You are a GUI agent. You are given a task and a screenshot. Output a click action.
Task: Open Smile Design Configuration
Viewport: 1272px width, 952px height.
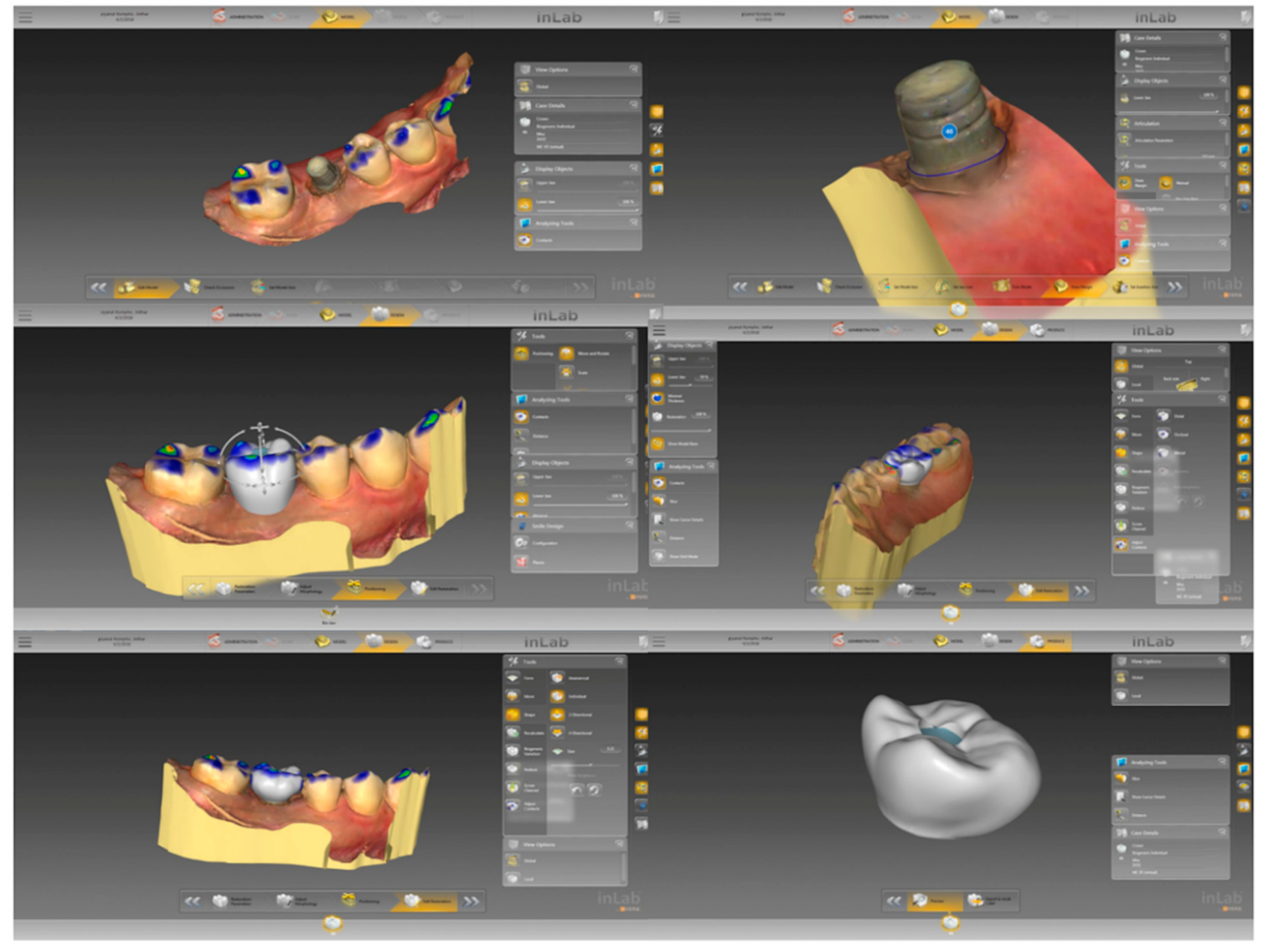[x=522, y=543]
